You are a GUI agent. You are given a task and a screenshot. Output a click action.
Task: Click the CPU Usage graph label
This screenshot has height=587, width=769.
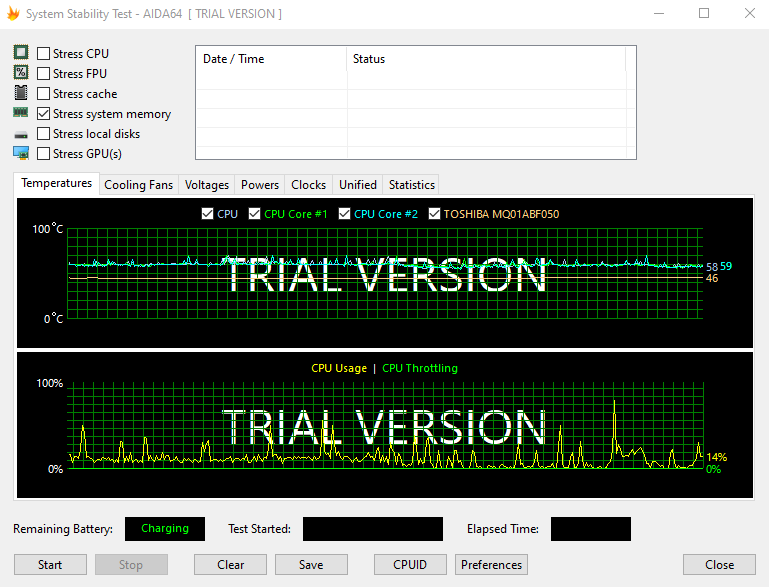tap(339, 368)
